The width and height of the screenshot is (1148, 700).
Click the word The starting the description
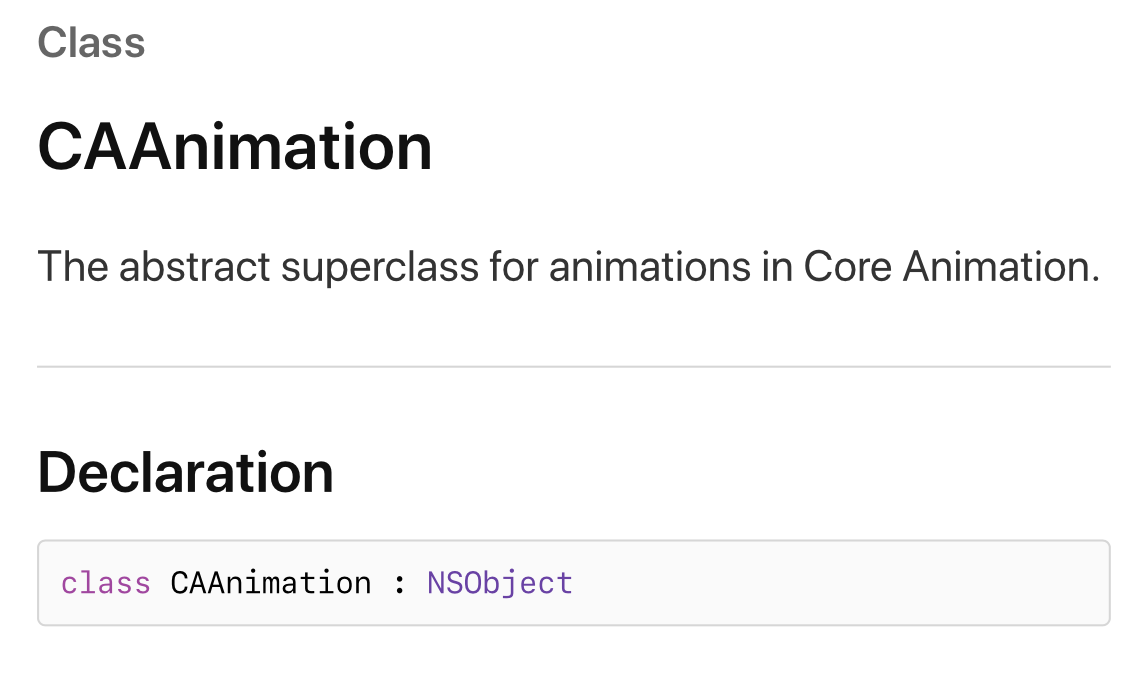pyautogui.click(x=73, y=267)
